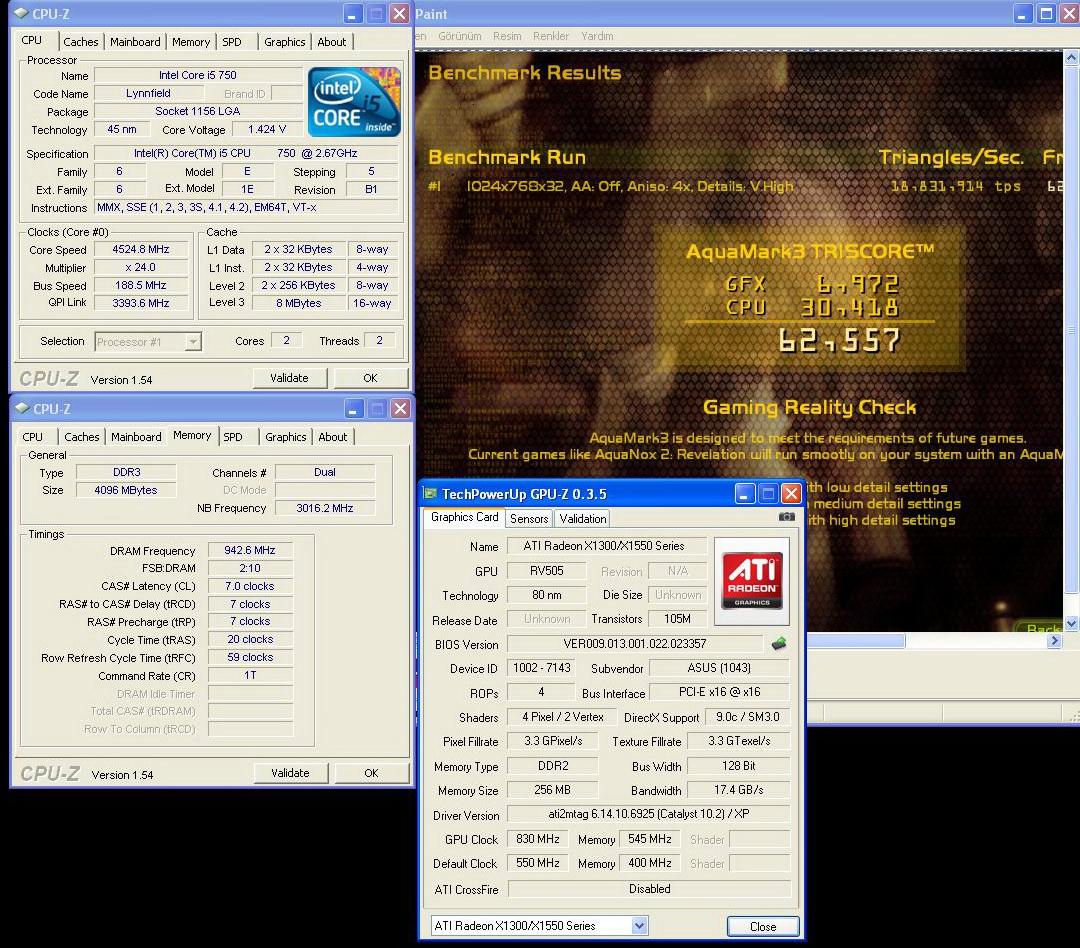Open the Processor #1 selection dropdown
Screen dimensions: 1080x948
194,342
